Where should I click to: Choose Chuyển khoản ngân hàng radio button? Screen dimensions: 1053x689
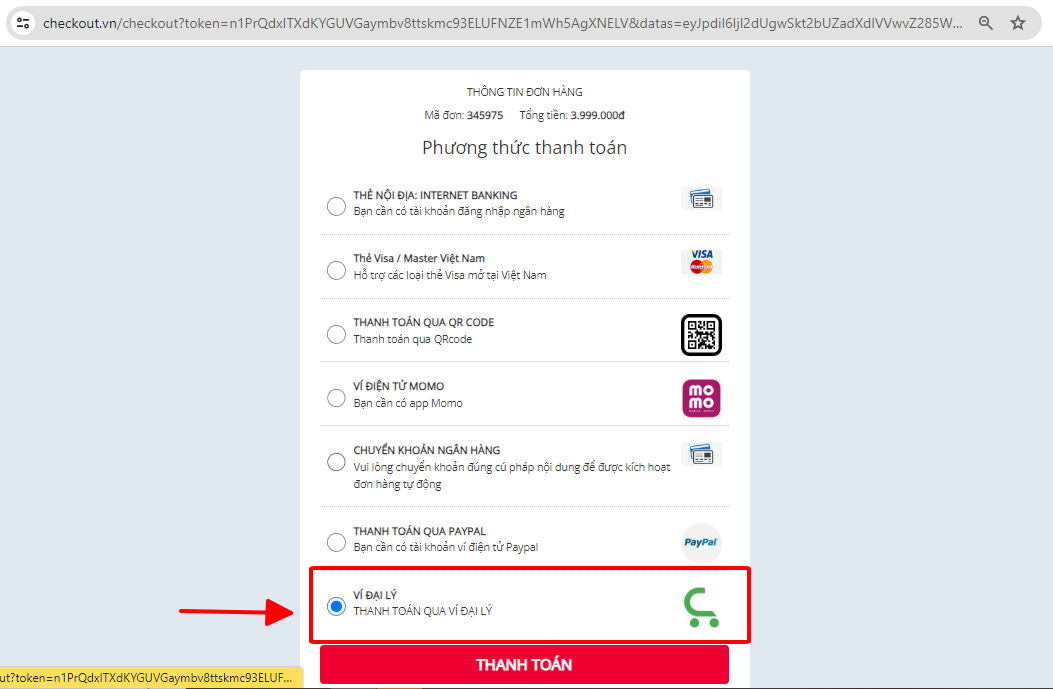[336, 462]
